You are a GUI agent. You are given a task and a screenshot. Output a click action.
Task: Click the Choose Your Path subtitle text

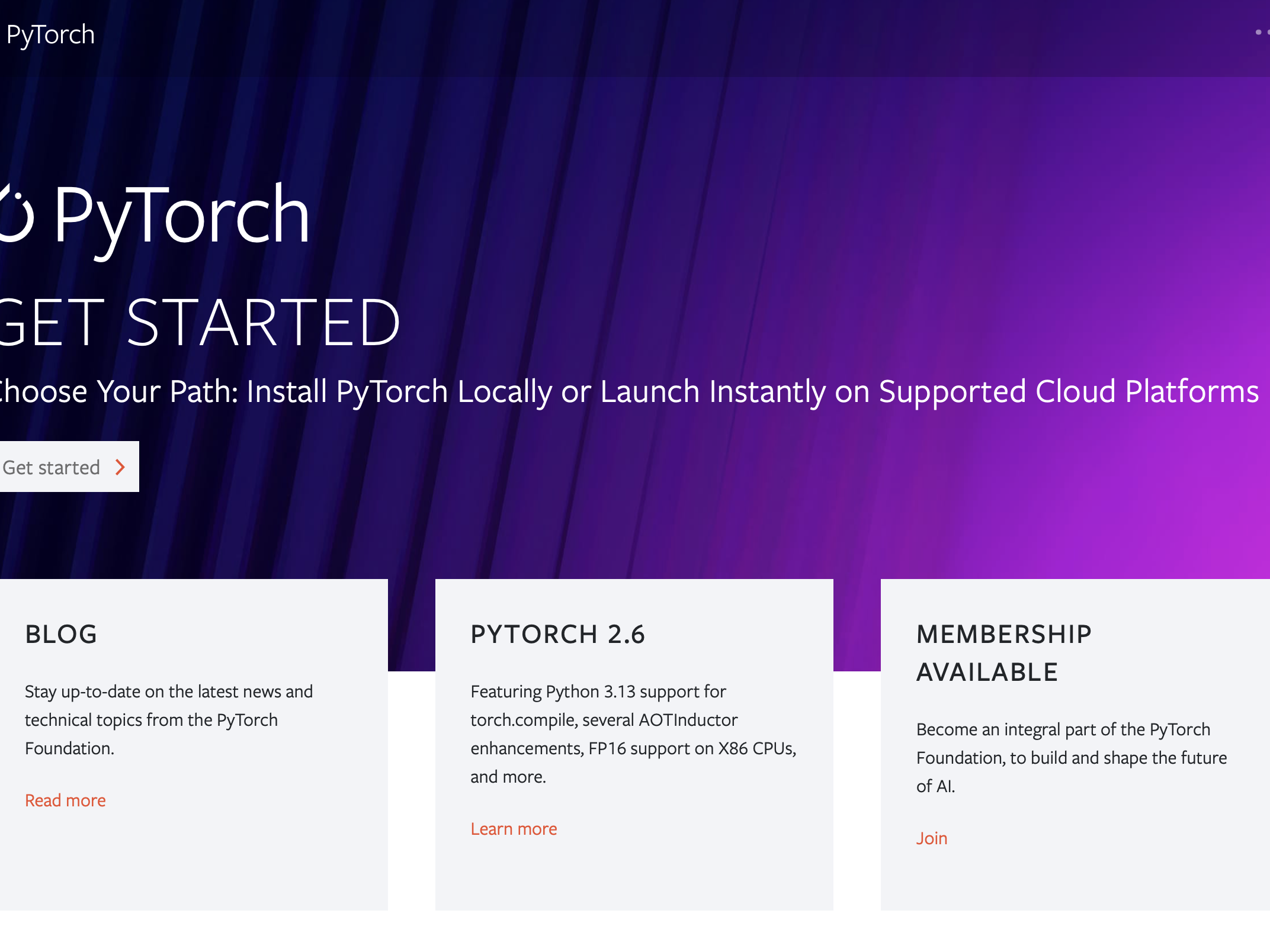point(629,392)
